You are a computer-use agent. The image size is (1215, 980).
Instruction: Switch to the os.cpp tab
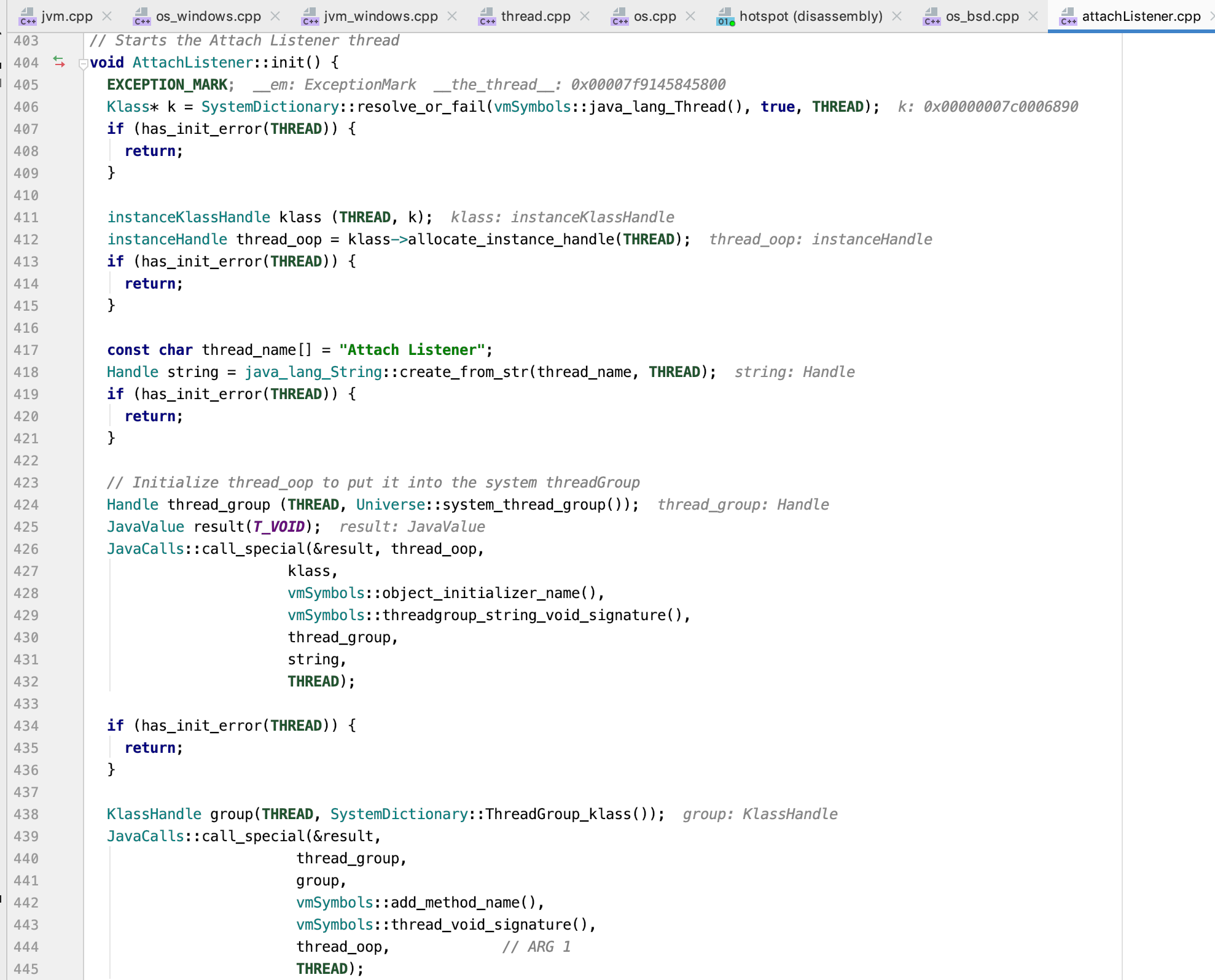(x=654, y=17)
